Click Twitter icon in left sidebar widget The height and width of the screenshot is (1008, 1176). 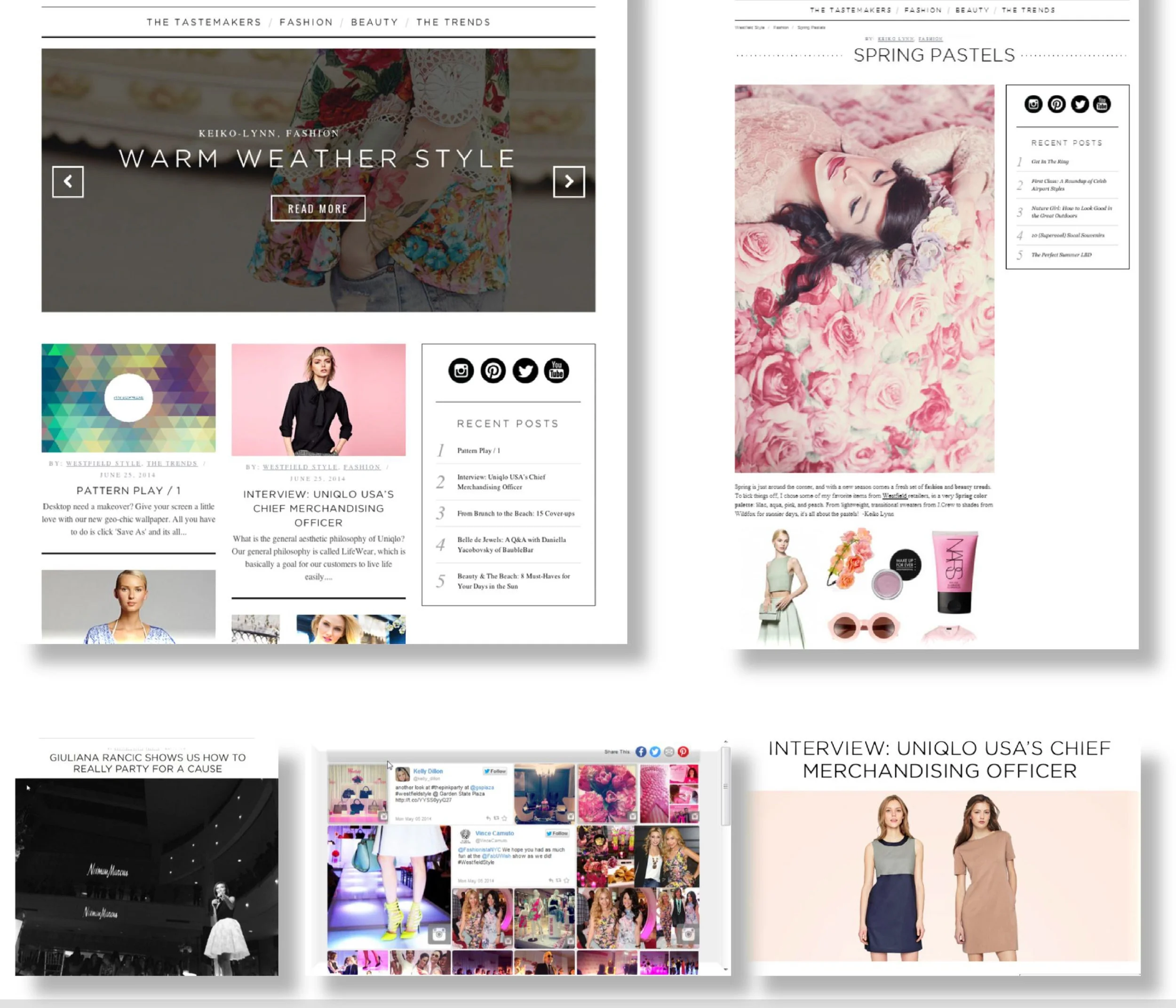[x=525, y=371]
